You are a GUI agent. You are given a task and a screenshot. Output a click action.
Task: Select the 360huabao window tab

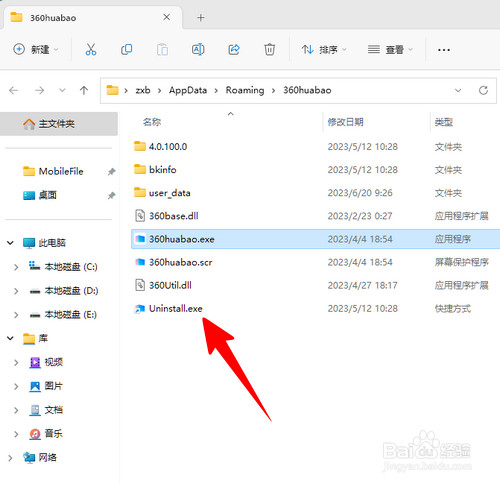coord(93,18)
